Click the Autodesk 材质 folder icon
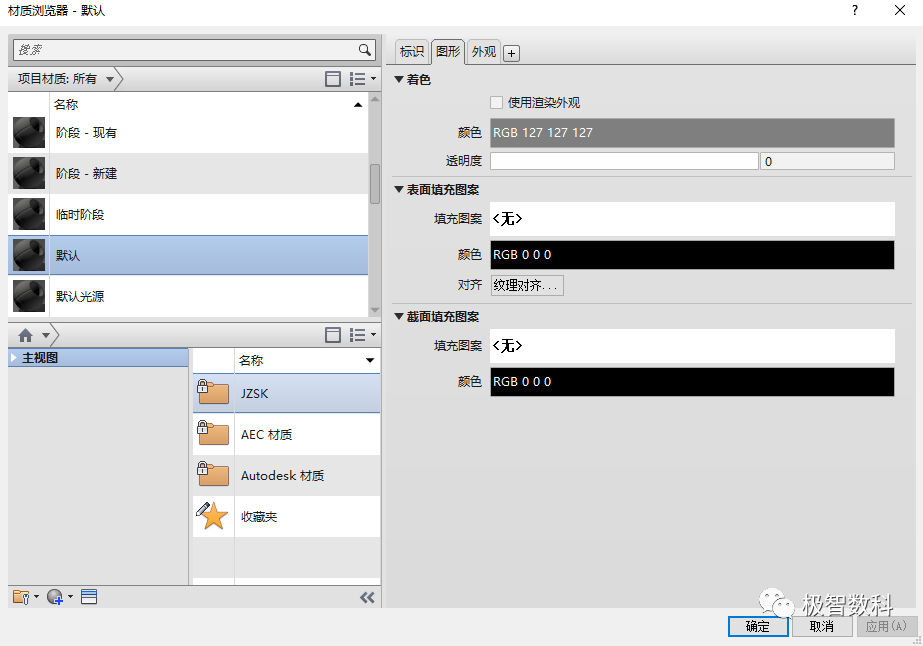923x646 pixels. (x=213, y=475)
